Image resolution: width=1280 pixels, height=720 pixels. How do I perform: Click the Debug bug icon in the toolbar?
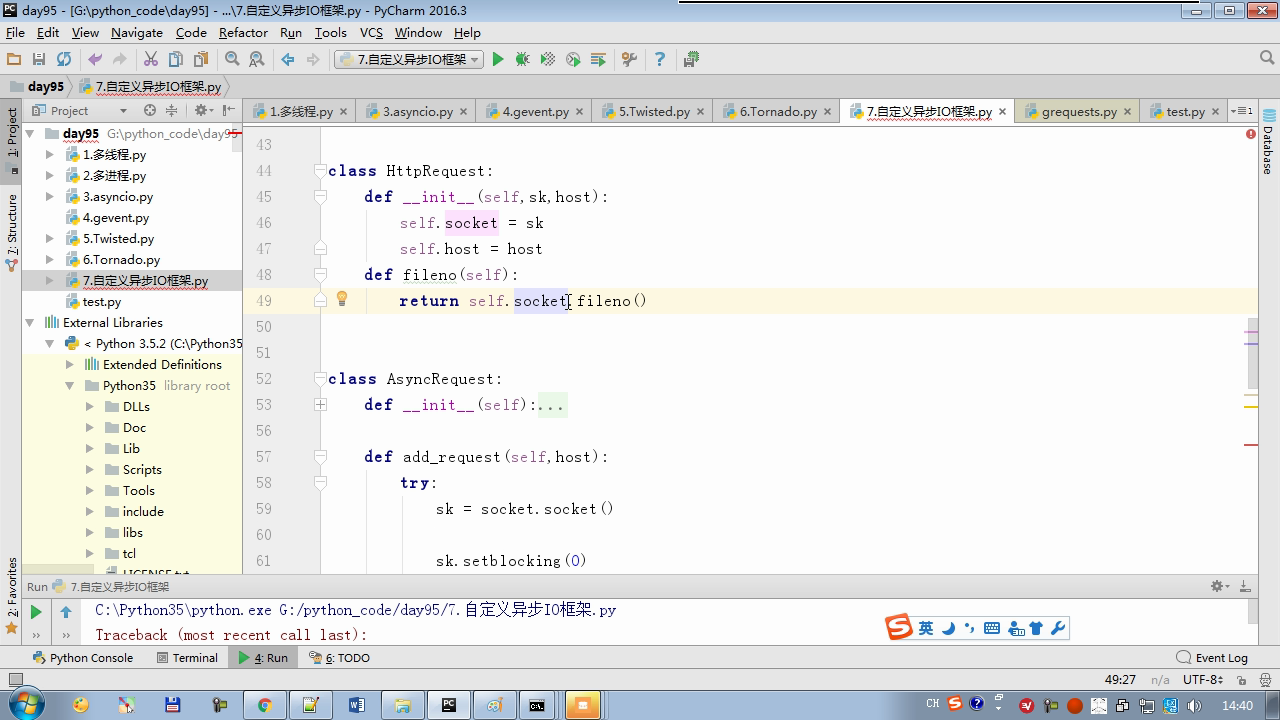[x=522, y=60]
